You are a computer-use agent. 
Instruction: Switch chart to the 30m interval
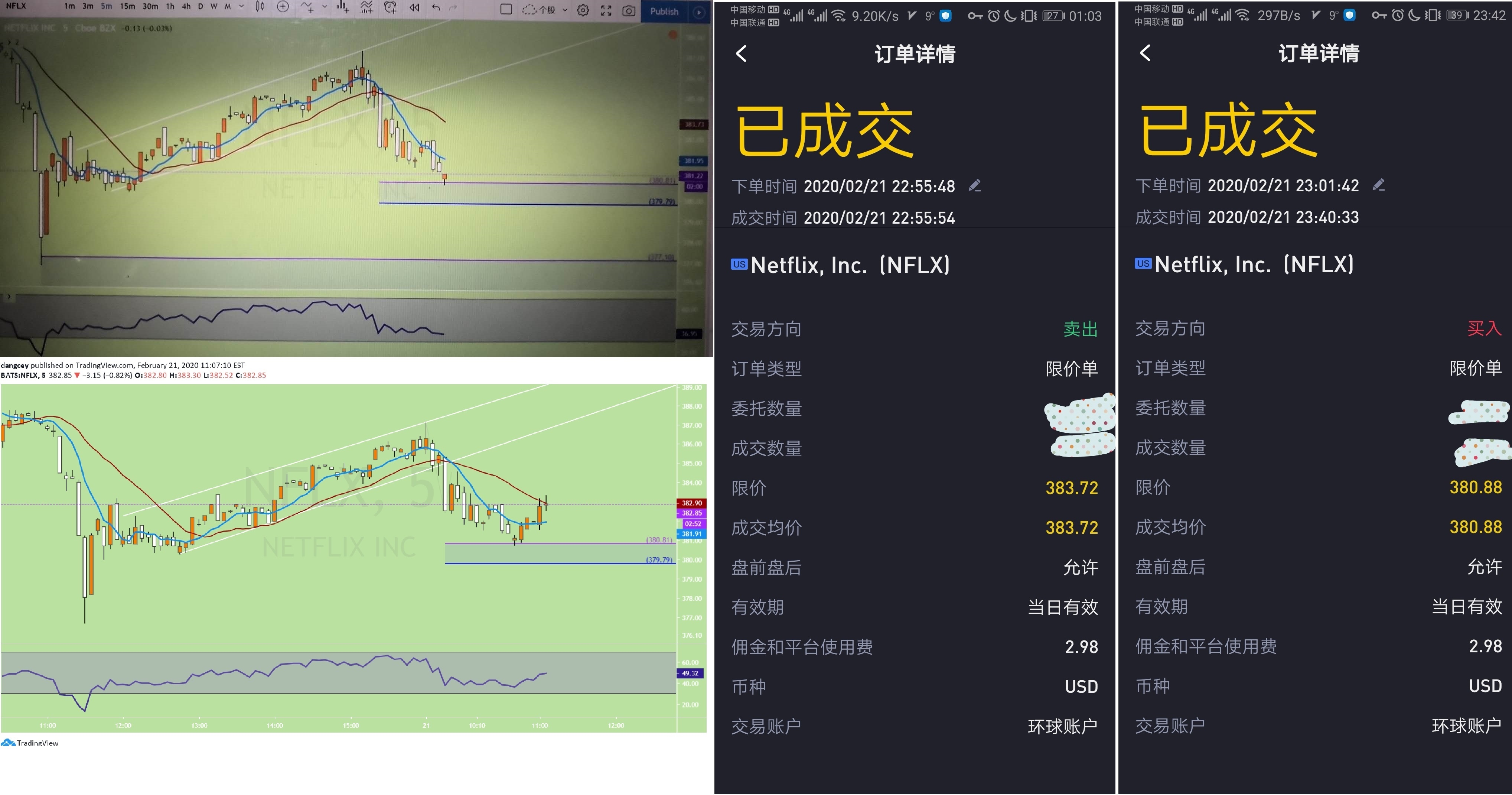pos(150,6)
